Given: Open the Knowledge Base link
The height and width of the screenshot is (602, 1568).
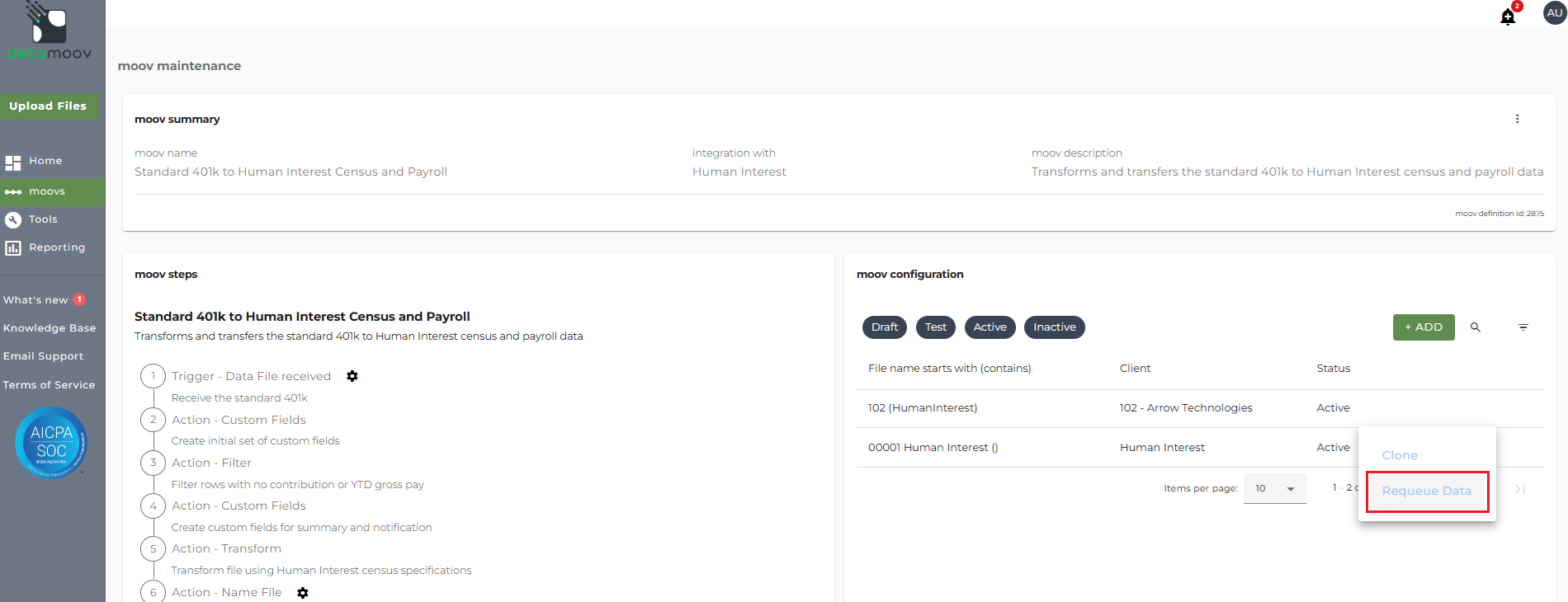Looking at the screenshot, I should [50, 328].
